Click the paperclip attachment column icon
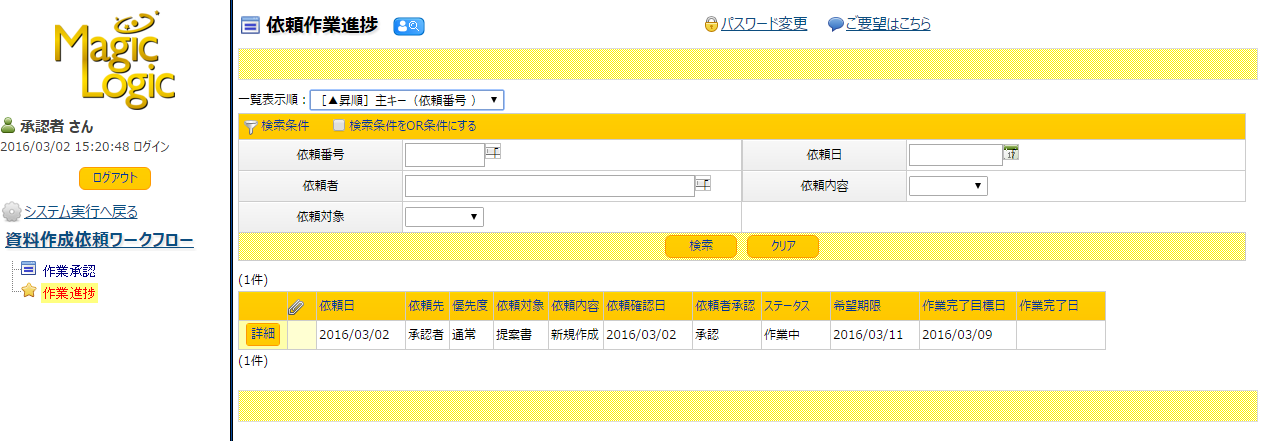1268x441 pixels. pos(296,307)
